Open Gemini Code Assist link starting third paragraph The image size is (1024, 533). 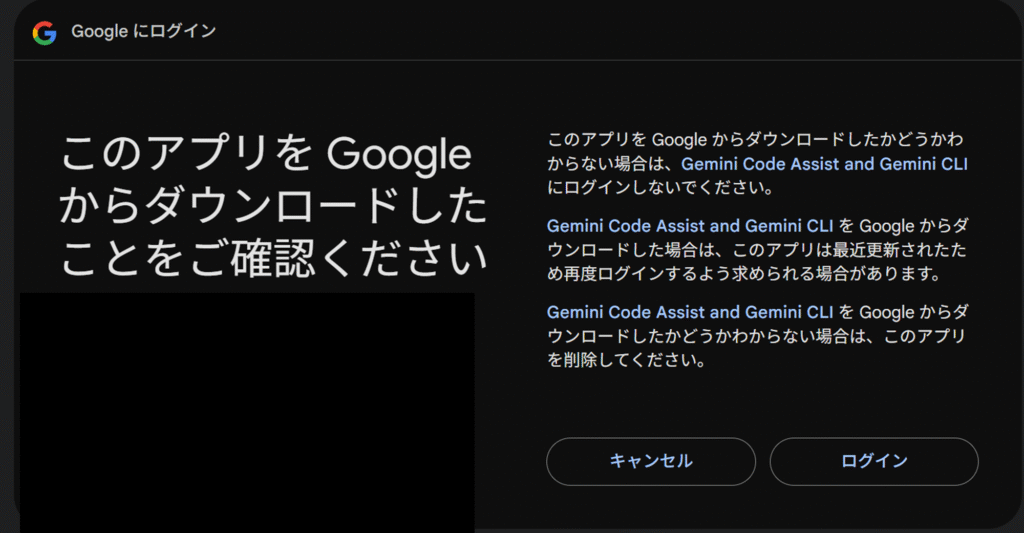(x=690, y=312)
